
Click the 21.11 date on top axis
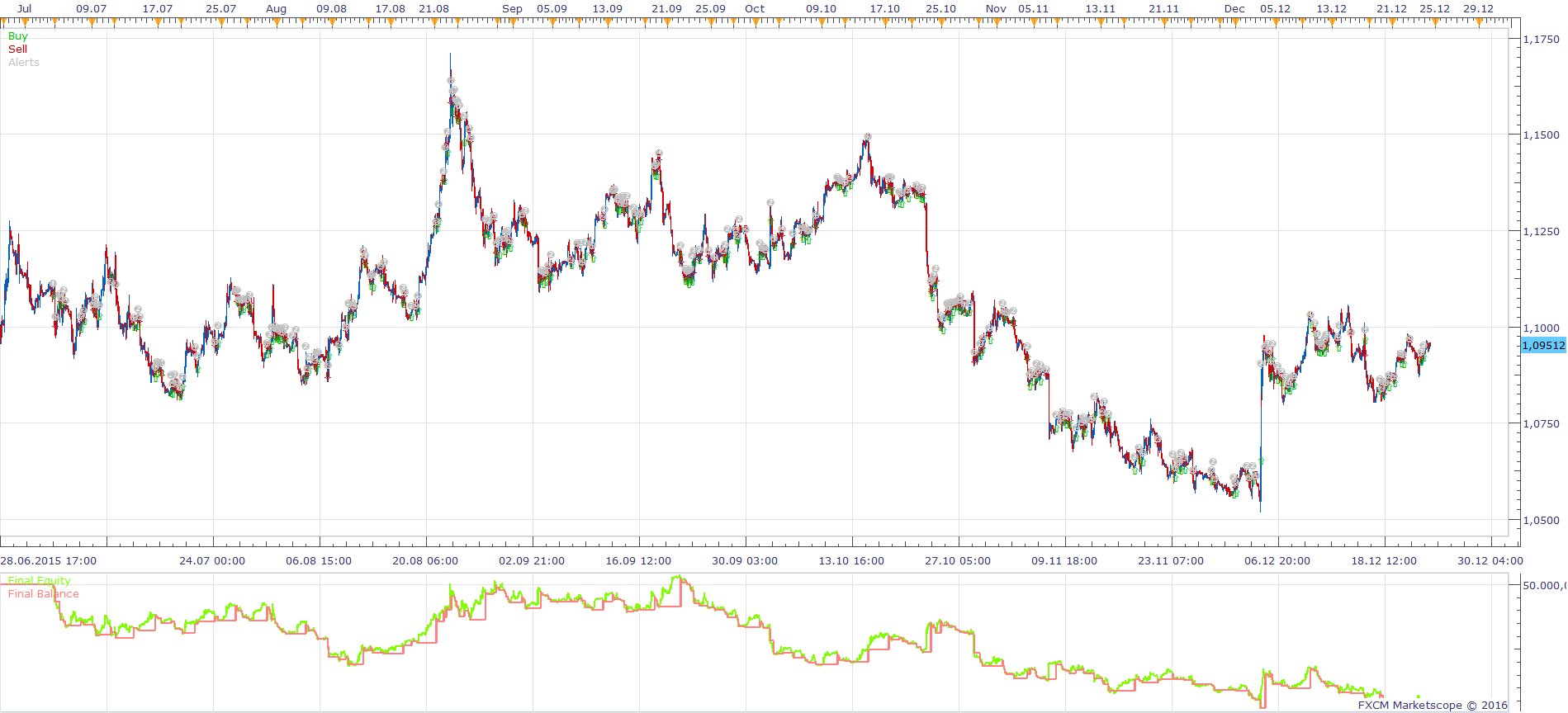(x=1164, y=9)
